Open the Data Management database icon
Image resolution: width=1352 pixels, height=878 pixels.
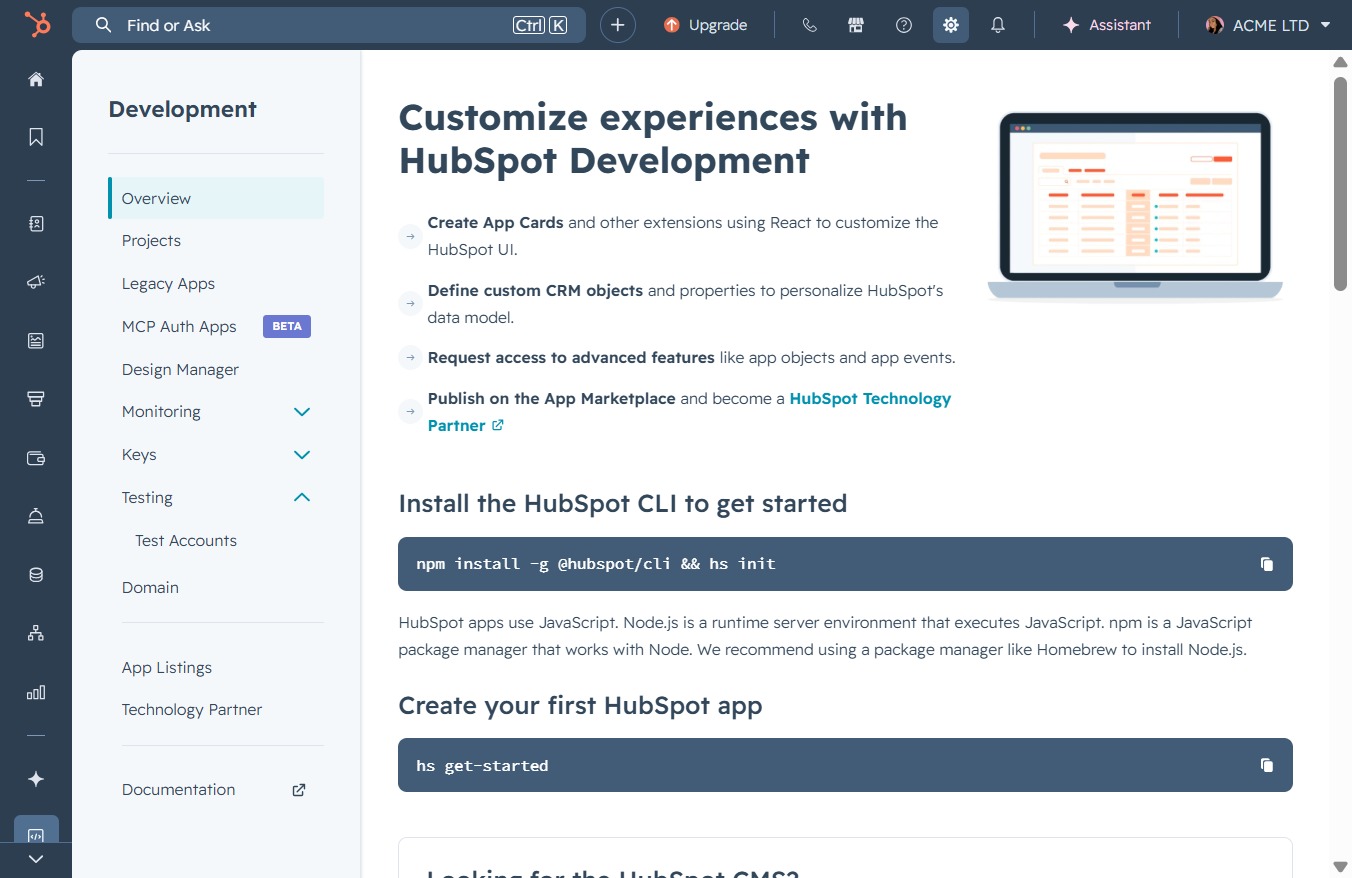pyautogui.click(x=36, y=575)
